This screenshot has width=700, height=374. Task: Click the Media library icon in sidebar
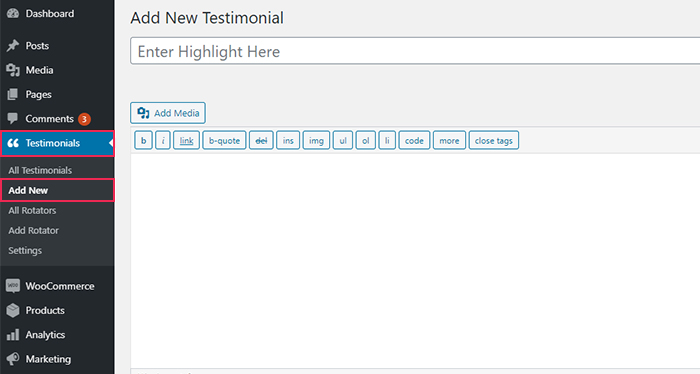point(13,70)
